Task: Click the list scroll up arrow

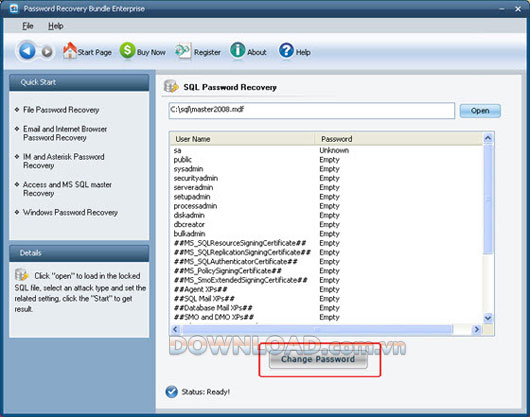Action: 488,138
